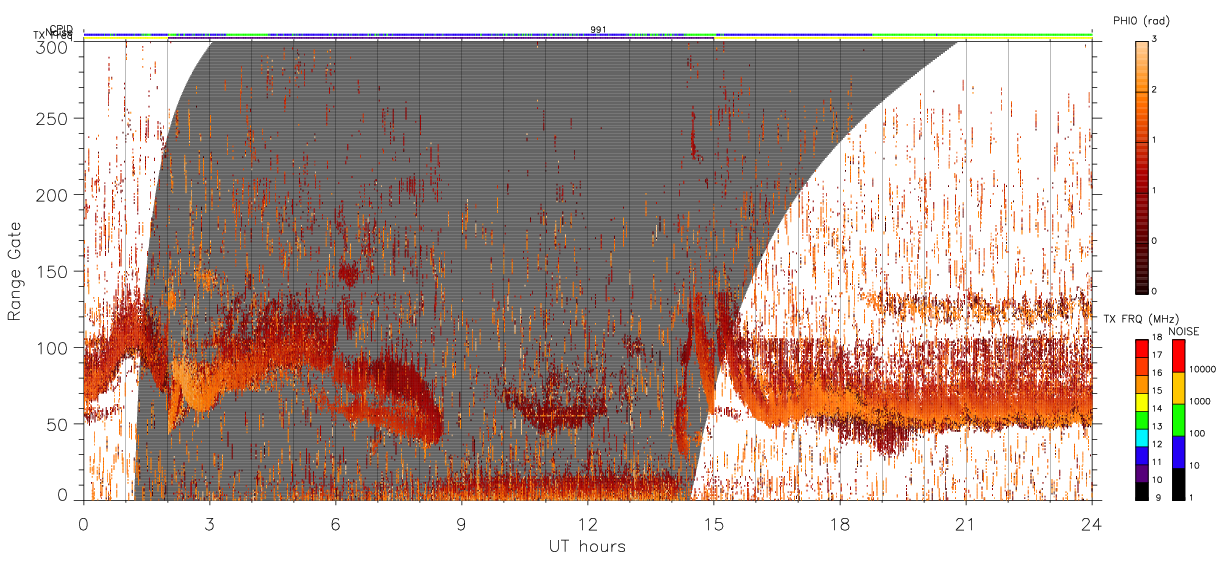Click the yellow 1000 swatch in NOISE legend
The width and height of the screenshot is (1228, 567).
click(x=1178, y=388)
